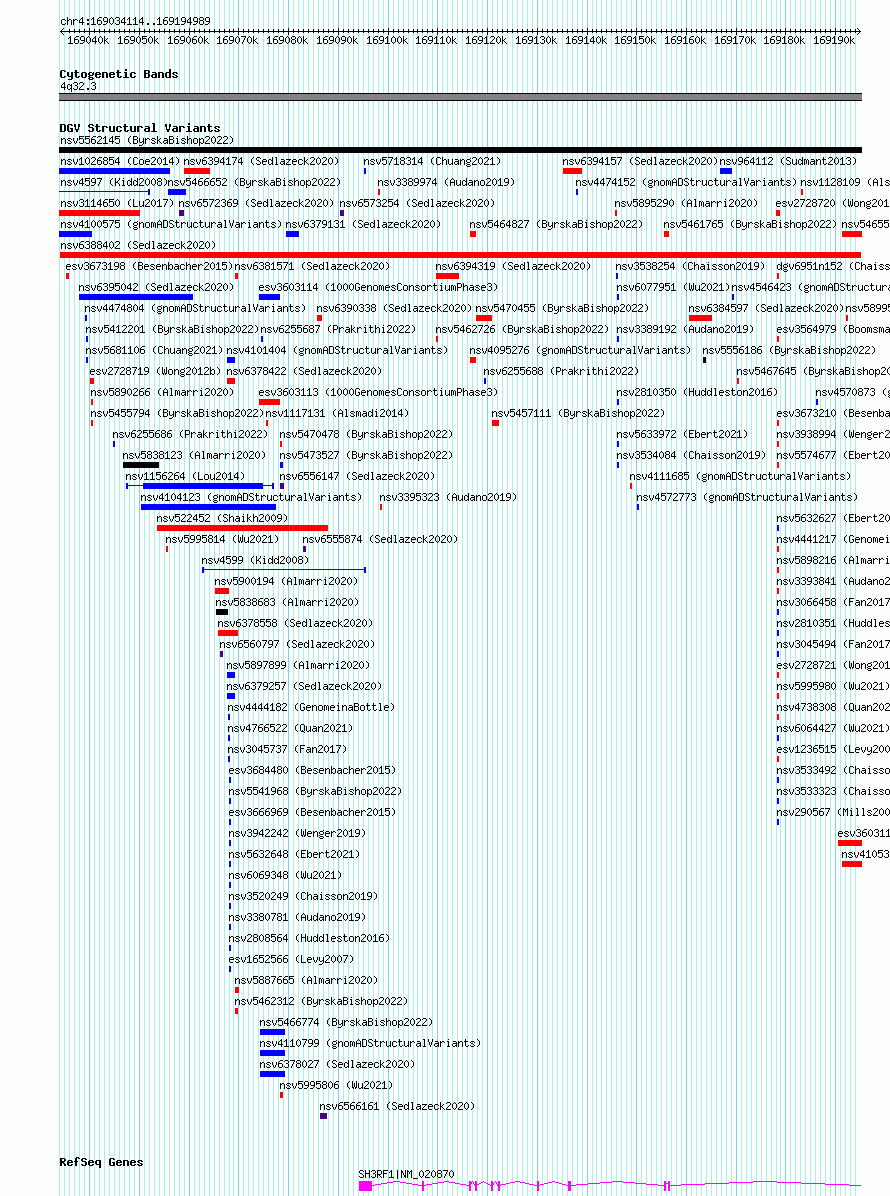
Task: Open nsv1156264 (Lou2014) variant
Action: (x=185, y=476)
